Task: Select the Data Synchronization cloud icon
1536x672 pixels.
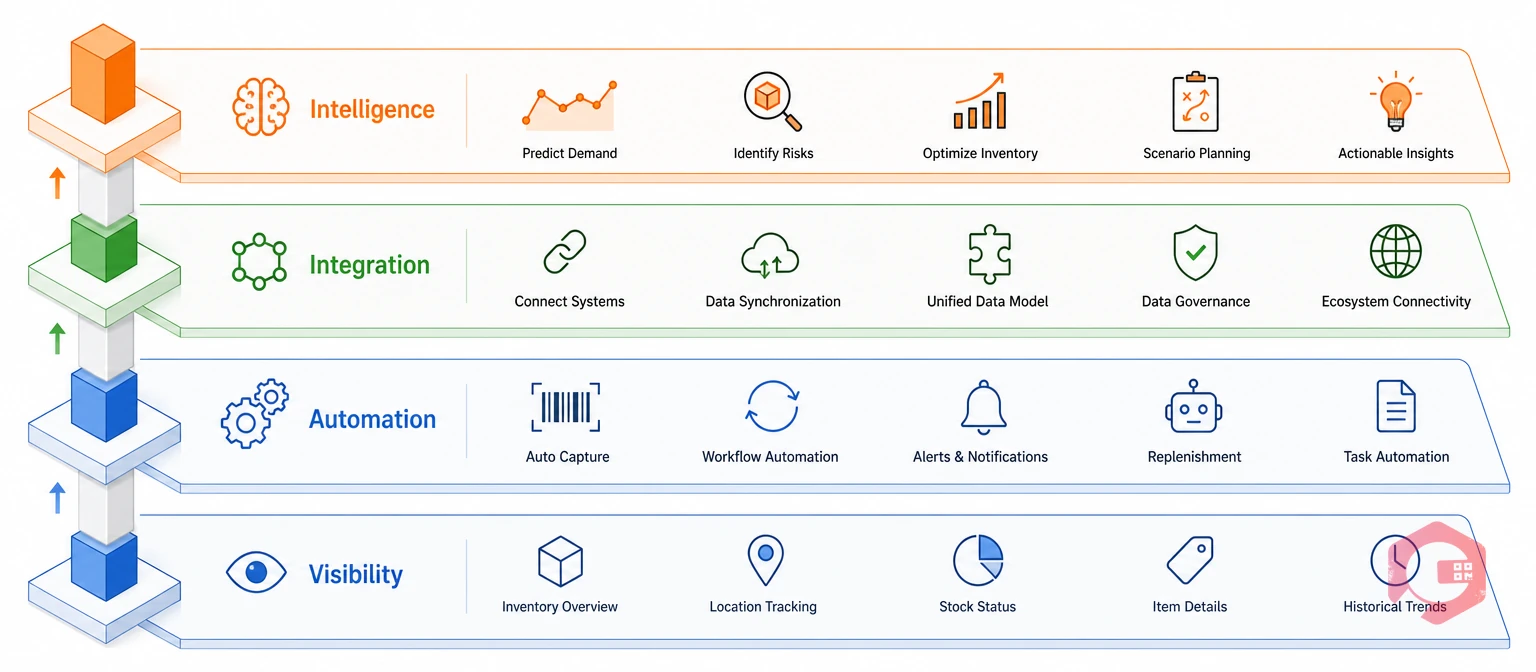Action: pos(770,253)
